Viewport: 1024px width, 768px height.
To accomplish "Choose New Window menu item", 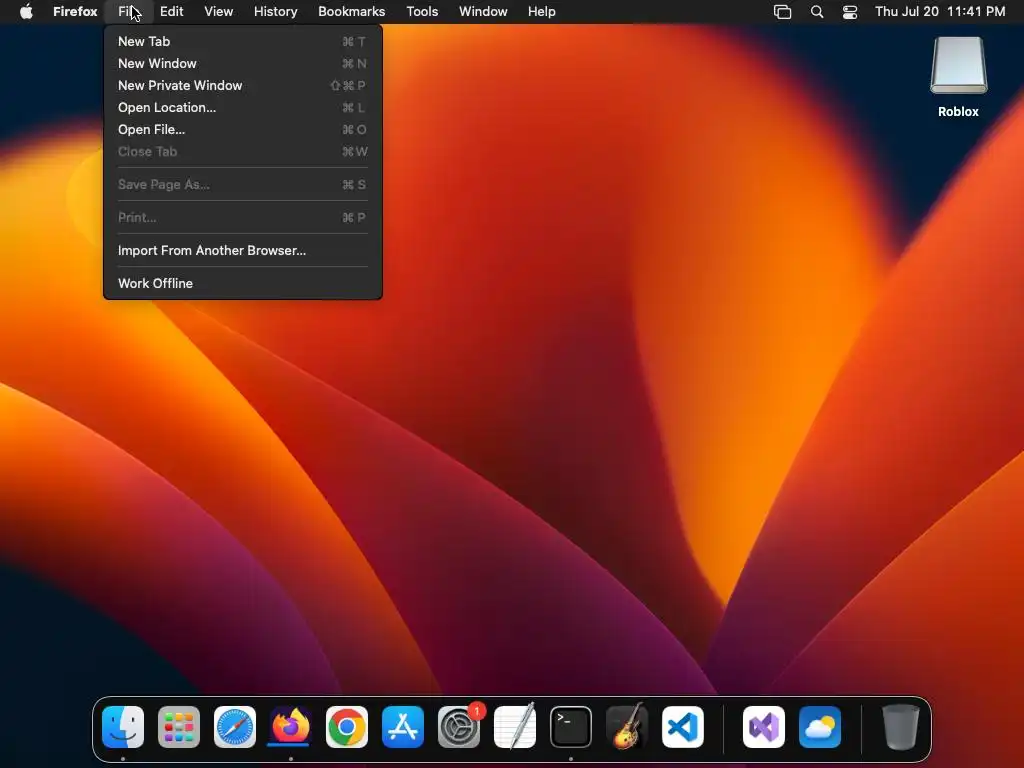I will 242,63.
